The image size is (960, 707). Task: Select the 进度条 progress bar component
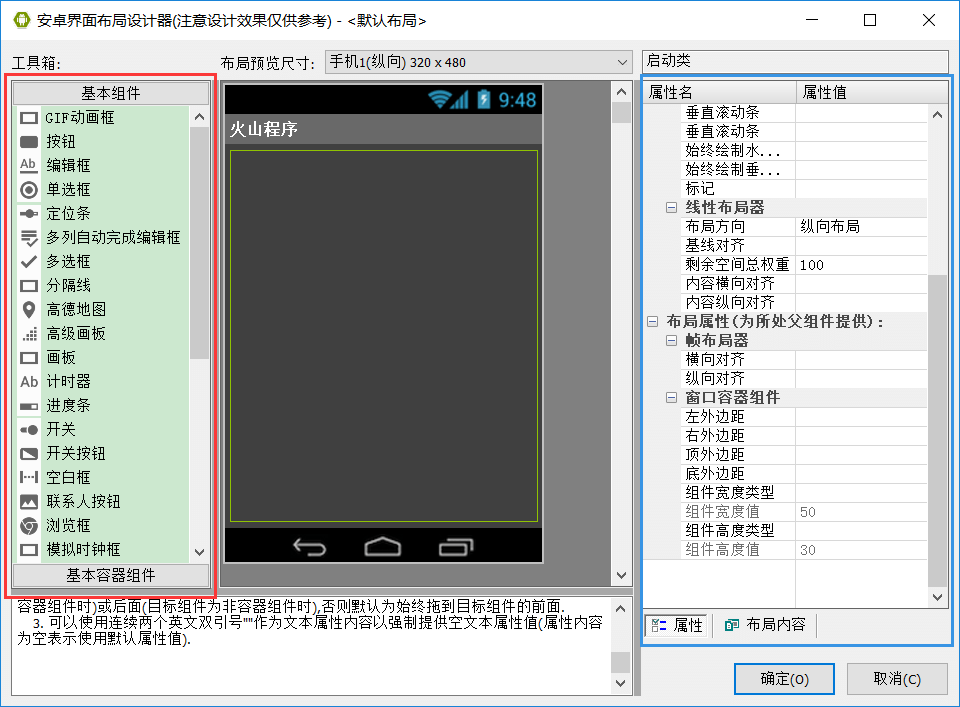29,406
